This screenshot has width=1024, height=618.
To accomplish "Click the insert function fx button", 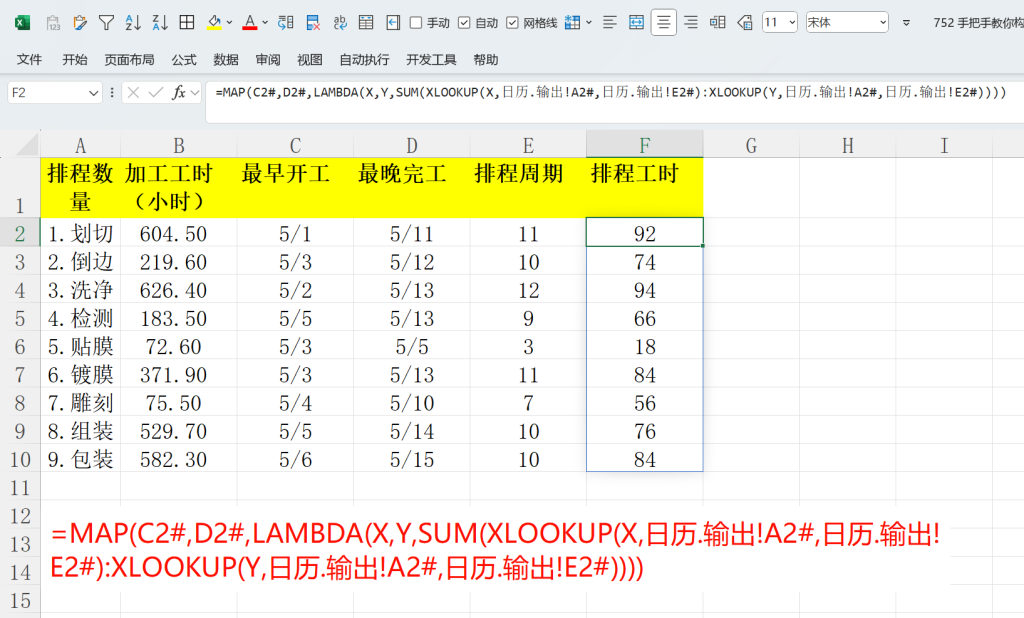I will 179,93.
